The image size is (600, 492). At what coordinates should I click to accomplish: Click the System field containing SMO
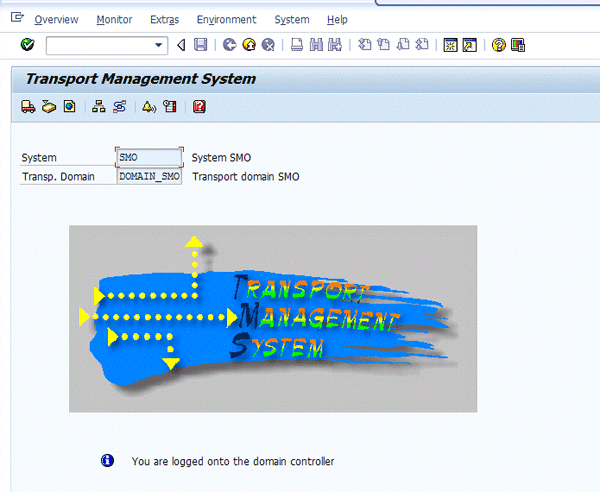tap(149, 157)
